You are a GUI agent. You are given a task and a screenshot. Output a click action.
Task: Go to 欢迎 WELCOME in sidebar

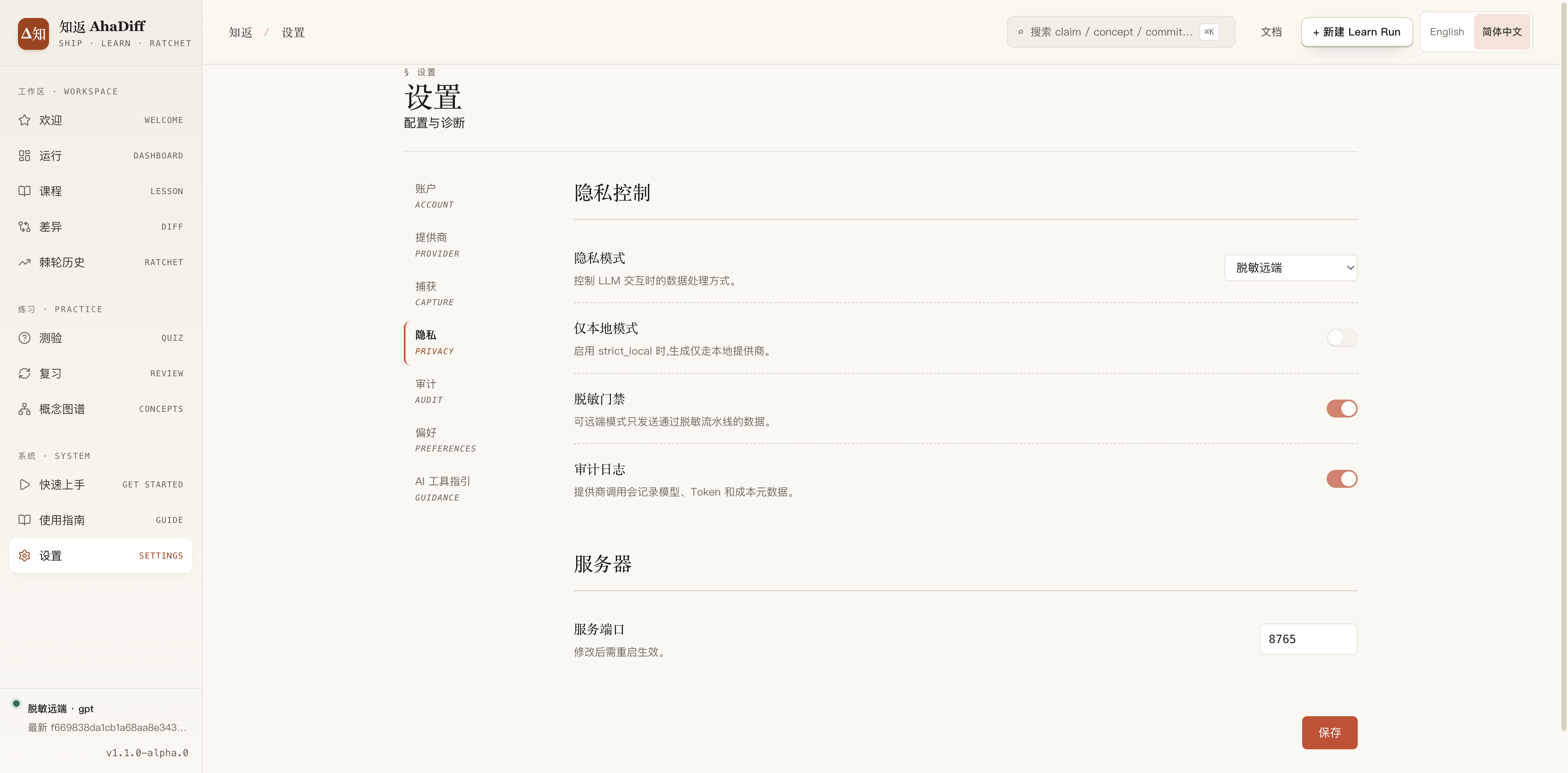(100, 120)
